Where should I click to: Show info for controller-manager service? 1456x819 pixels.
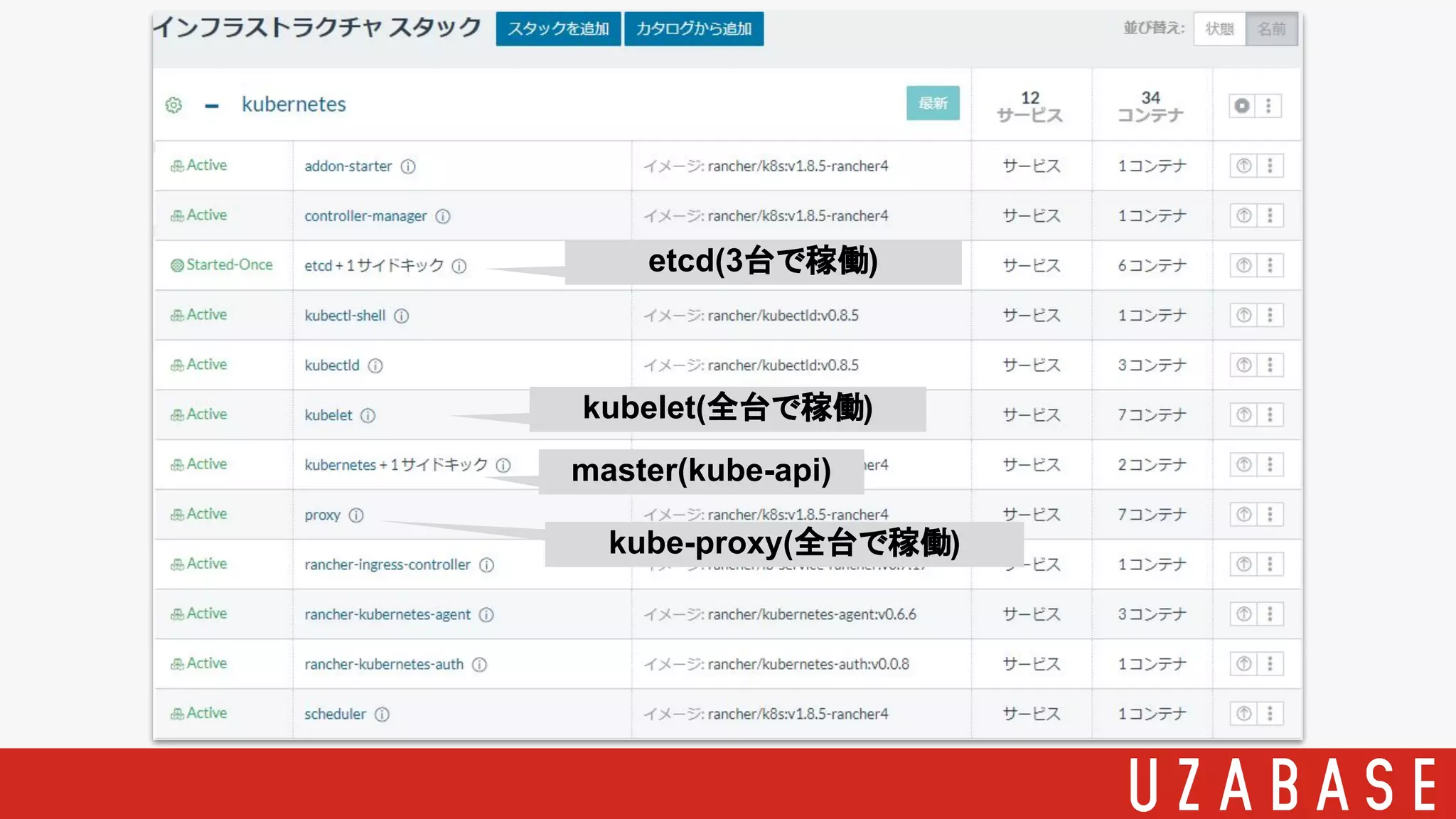tap(443, 216)
